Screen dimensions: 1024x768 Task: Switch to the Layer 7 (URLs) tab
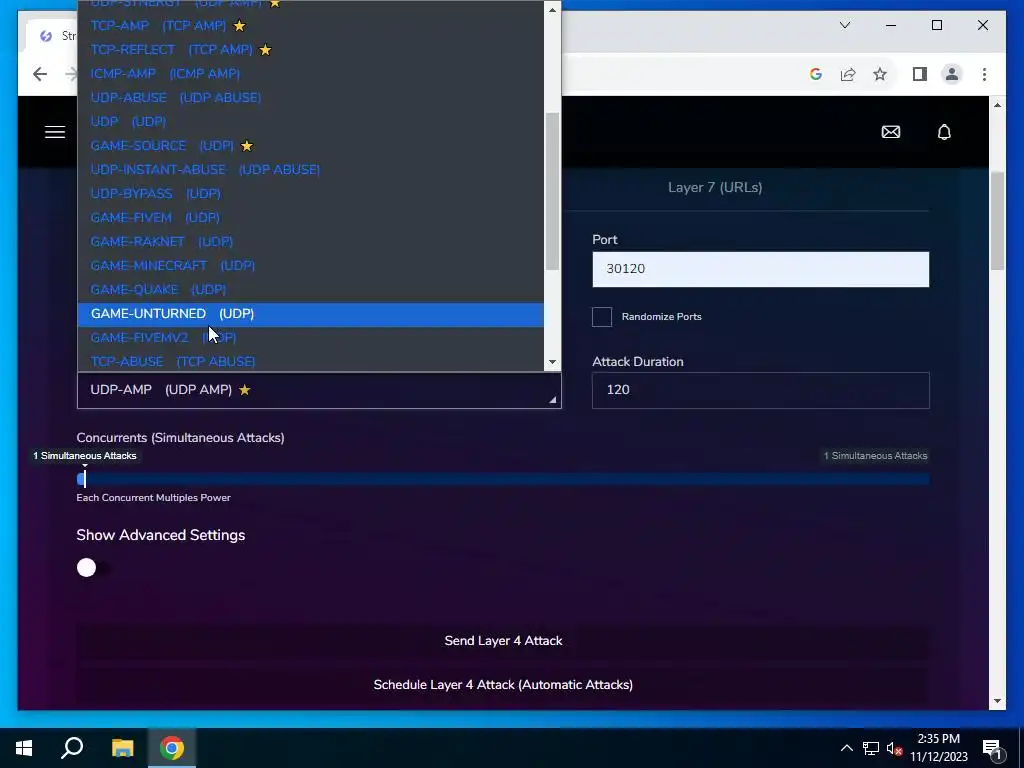pos(715,187)
